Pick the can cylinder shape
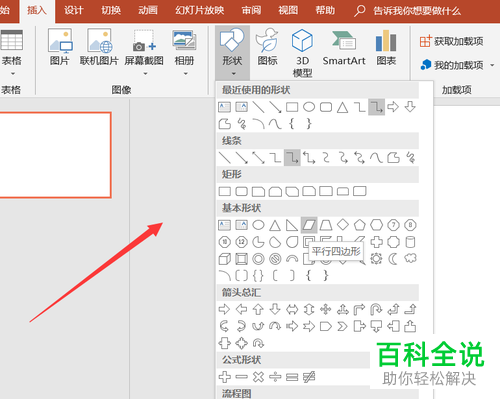The image size is (500, 399). coord(410,242)
